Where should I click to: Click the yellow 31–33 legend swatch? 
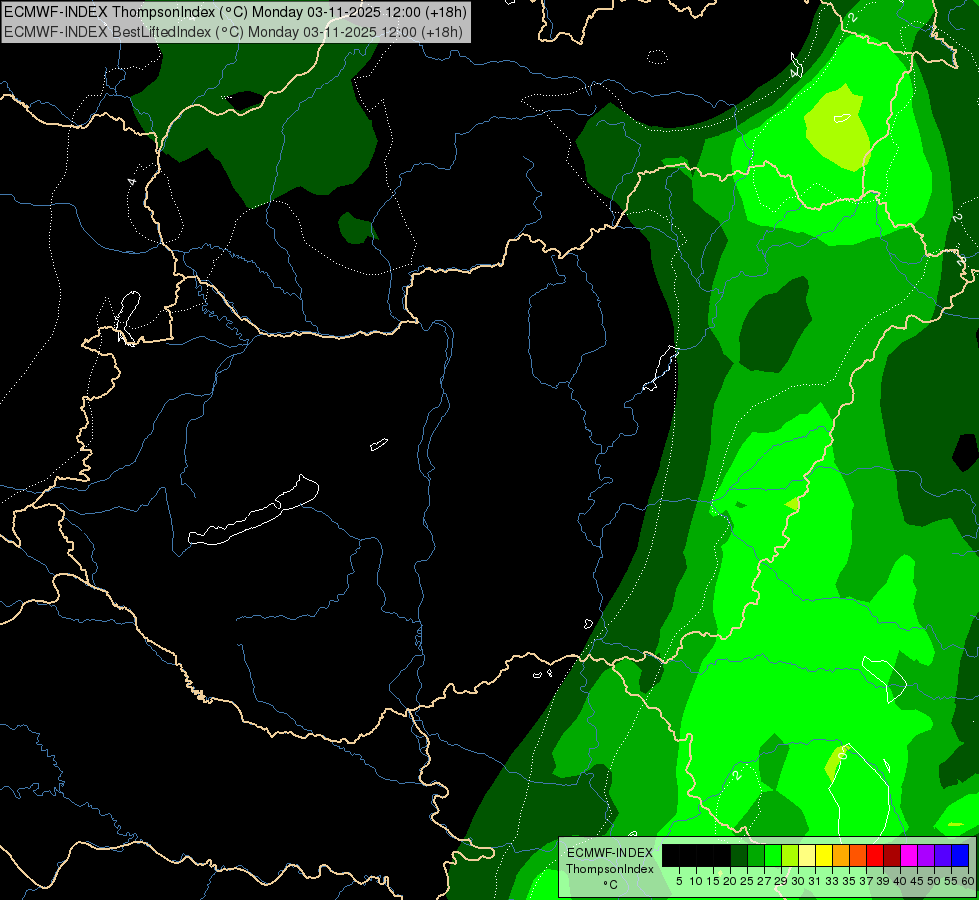tap(824, 855)
